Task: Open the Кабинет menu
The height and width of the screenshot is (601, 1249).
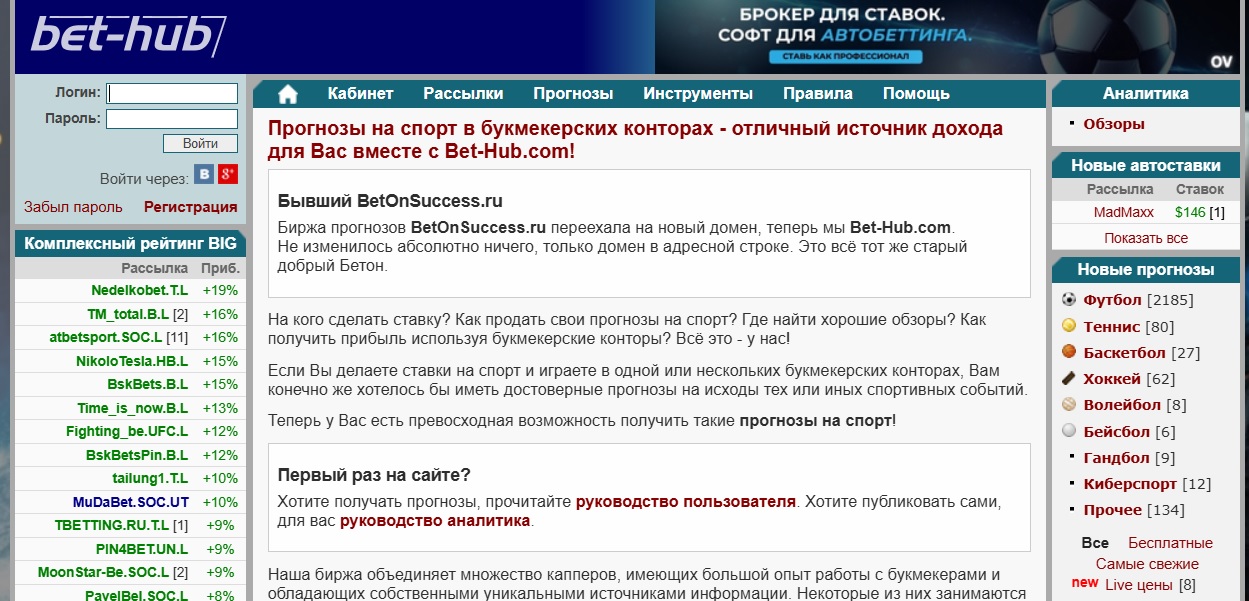Action: coord(360,93)
